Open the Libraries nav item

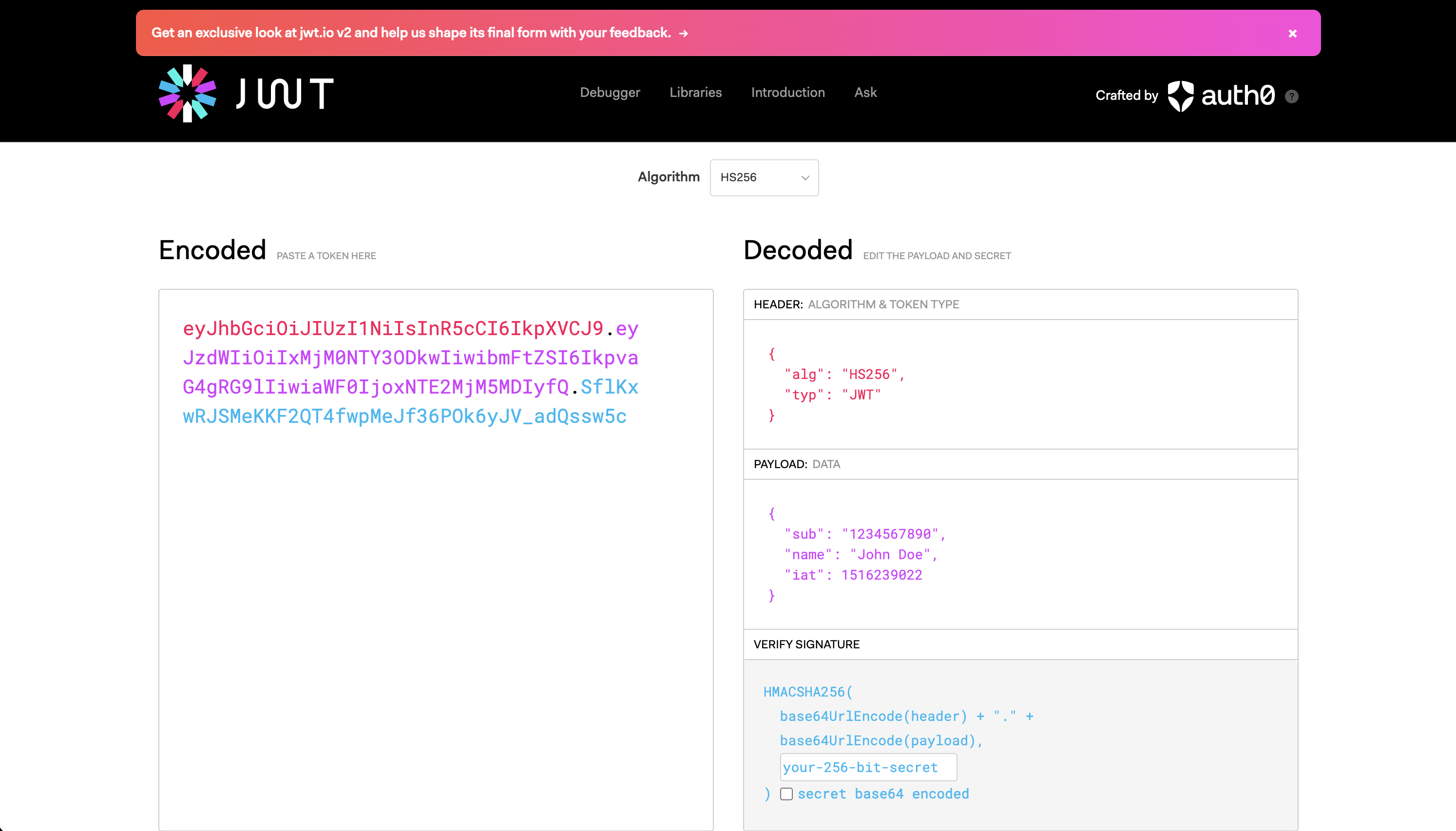(695, 93)
